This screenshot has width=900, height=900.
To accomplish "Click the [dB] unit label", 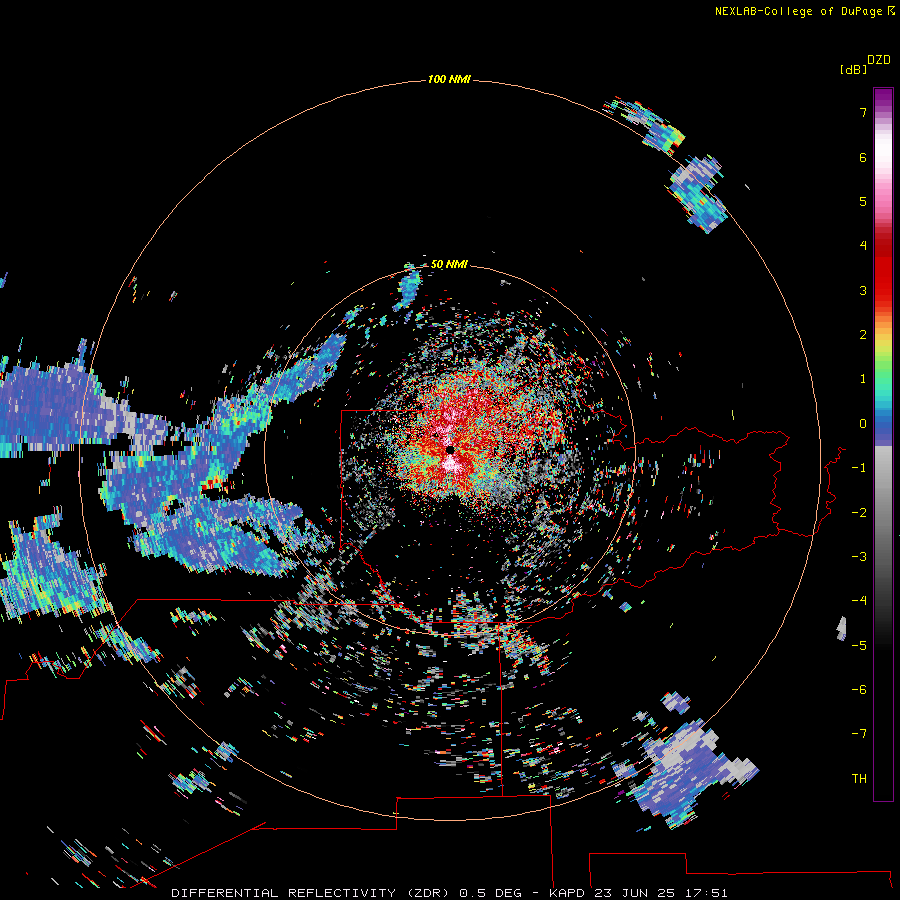I will click(853, 69).
